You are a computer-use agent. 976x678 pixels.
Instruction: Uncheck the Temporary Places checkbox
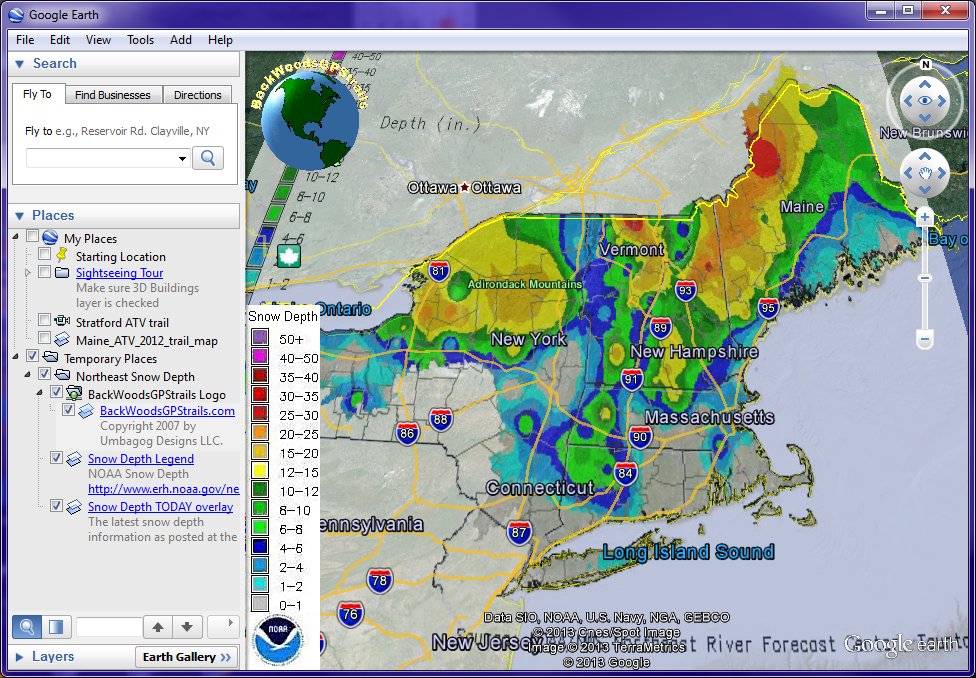[32, 356]
